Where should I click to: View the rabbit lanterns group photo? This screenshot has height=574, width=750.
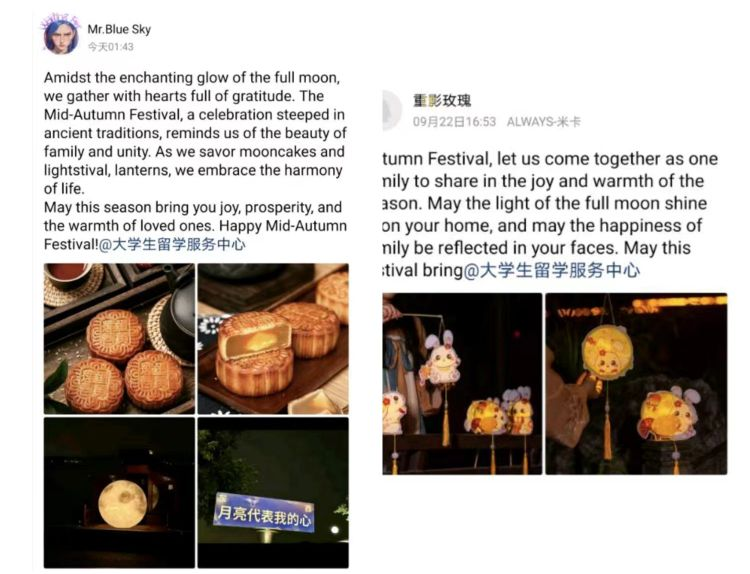click(462, 384)
